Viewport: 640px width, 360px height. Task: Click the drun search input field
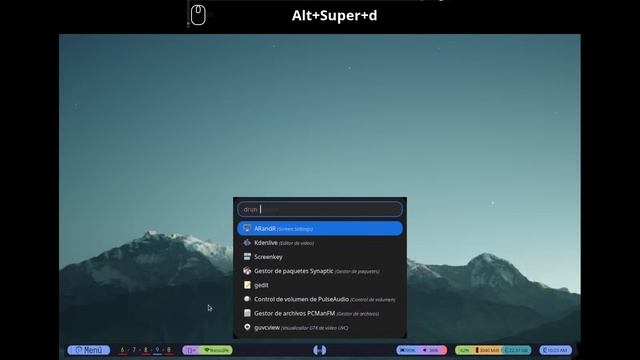coord(320,209)
